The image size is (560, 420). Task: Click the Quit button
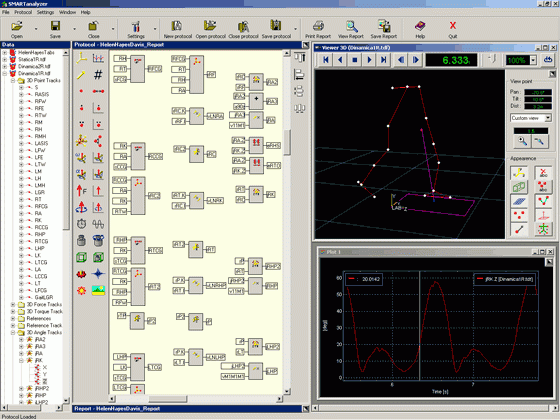tap(452, 29)
